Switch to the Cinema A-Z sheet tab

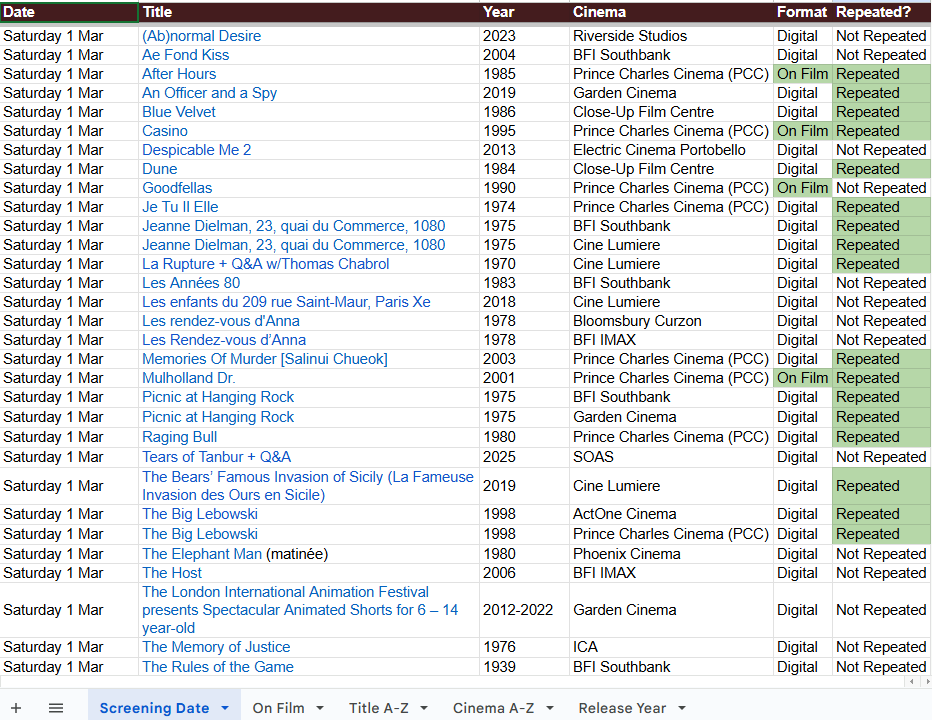pos(493,708)
